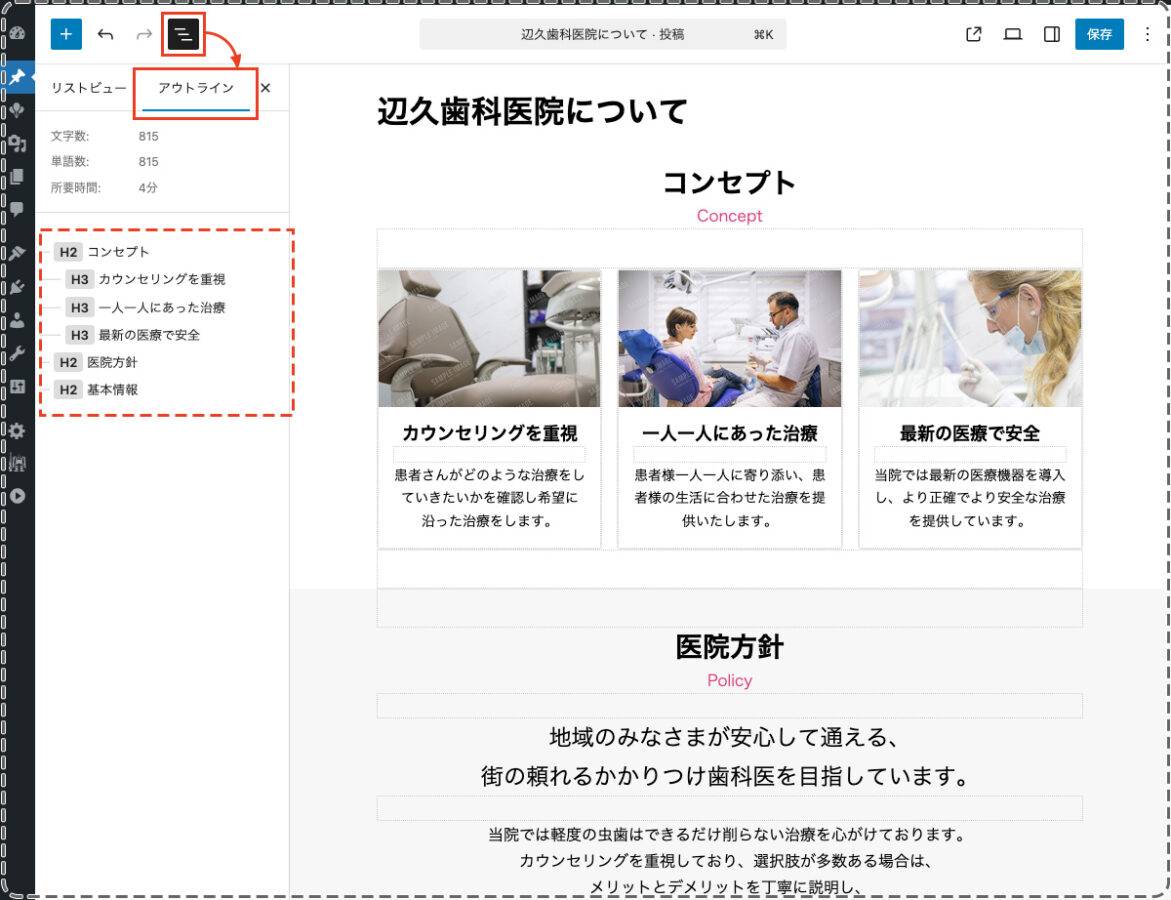Switch to the リストビュー tab
Viewport: 1171px width, 900px height.
coord(89,88)
